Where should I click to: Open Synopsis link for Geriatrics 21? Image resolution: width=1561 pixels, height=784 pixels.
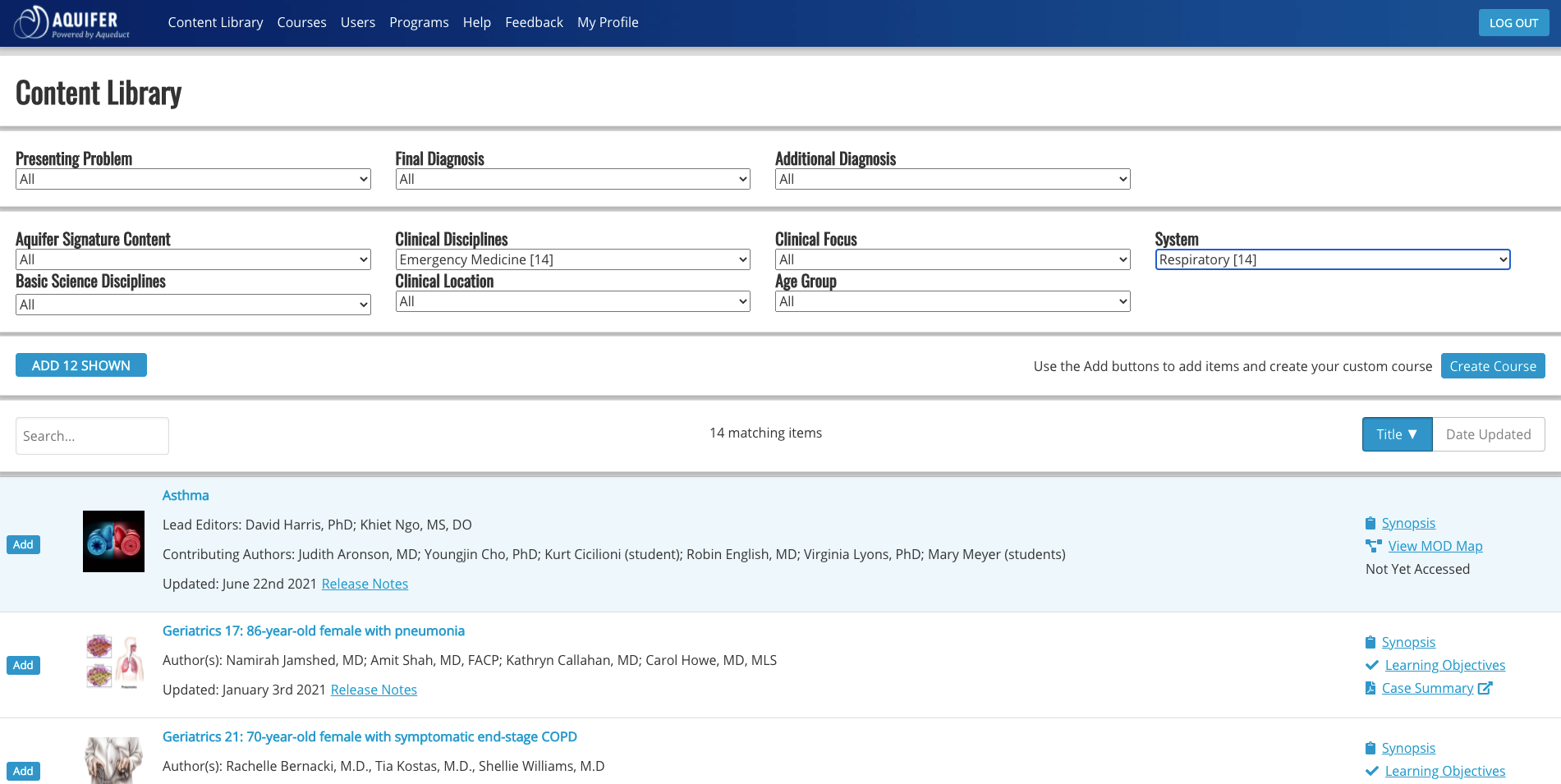coord(1408,748)
